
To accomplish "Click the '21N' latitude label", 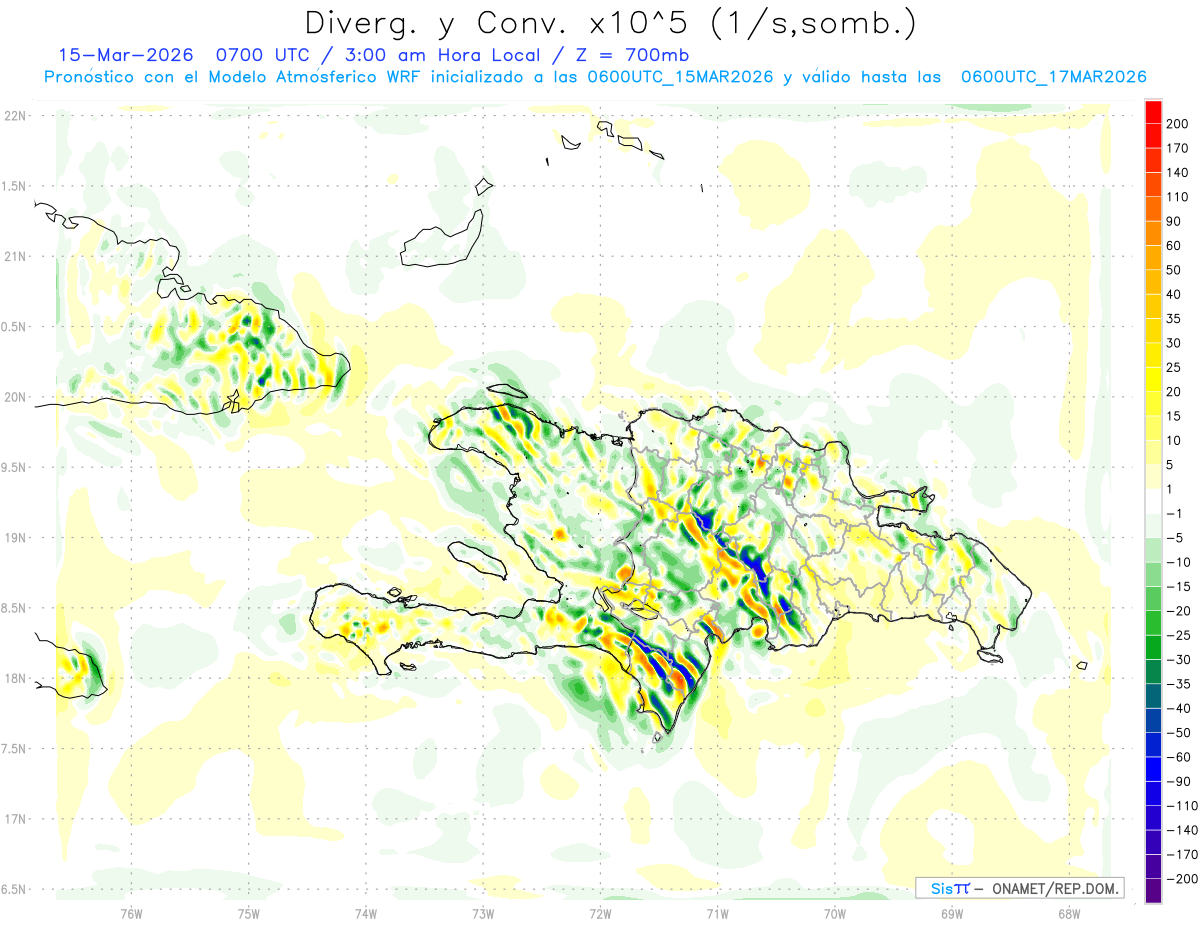I will coord(14,256).
